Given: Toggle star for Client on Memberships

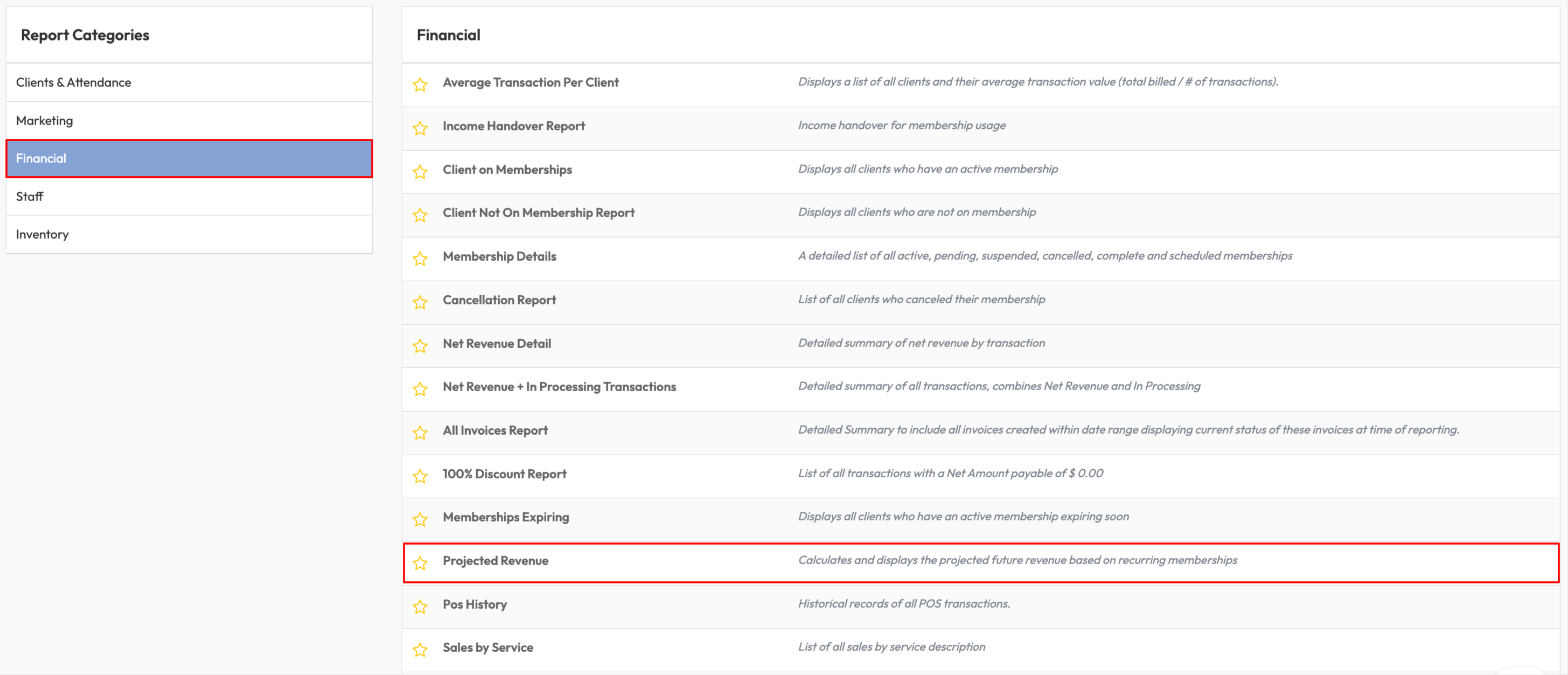Looking at the screenshot, I should [420, 172].
